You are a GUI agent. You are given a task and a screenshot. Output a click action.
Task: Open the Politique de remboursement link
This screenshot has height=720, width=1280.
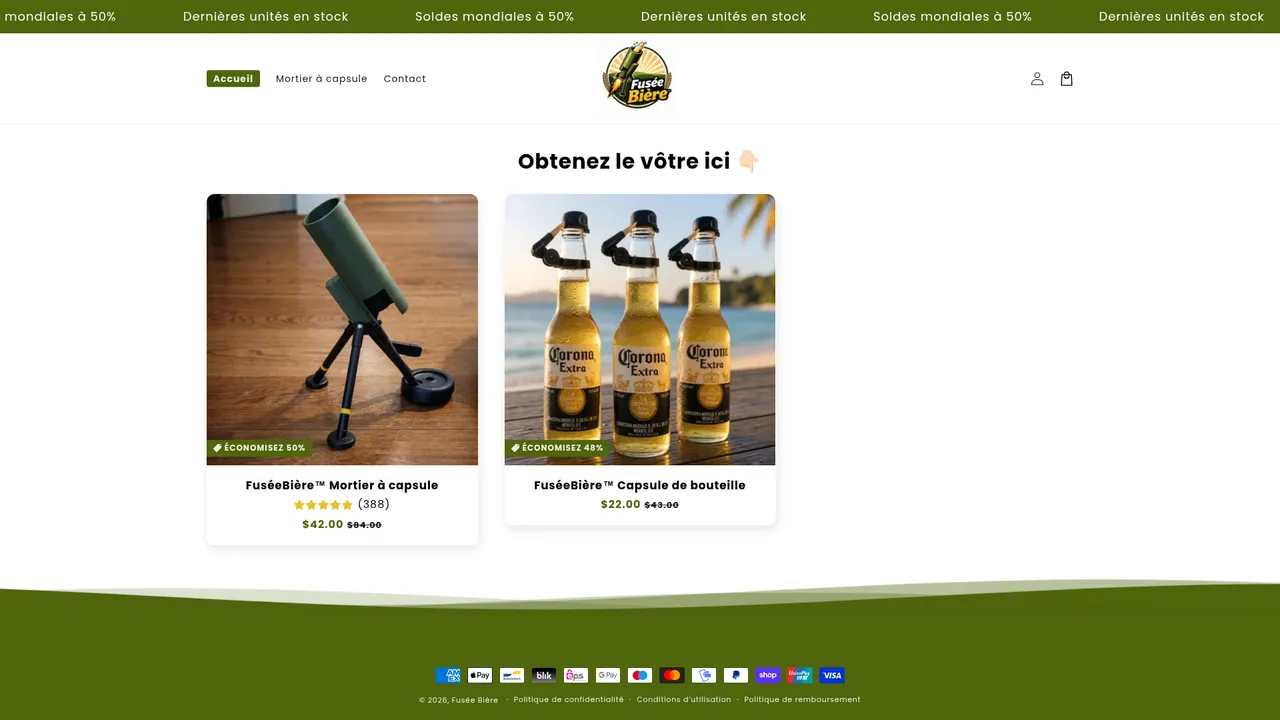click(x=802, y=700)
